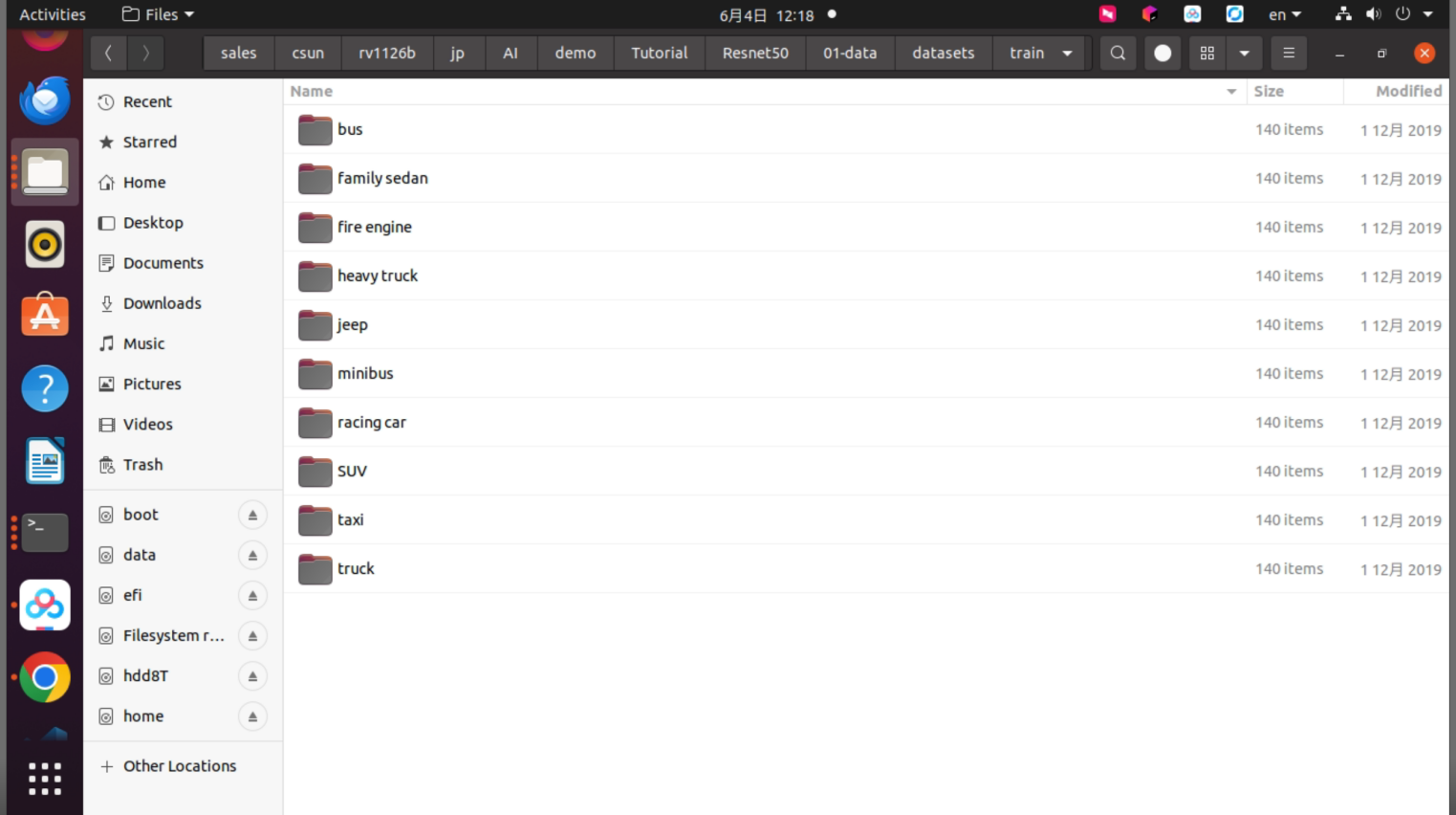Open Documents in the sidebar
The height and width of the screenshot is (815, 1456).
click(x=183, y=263)
